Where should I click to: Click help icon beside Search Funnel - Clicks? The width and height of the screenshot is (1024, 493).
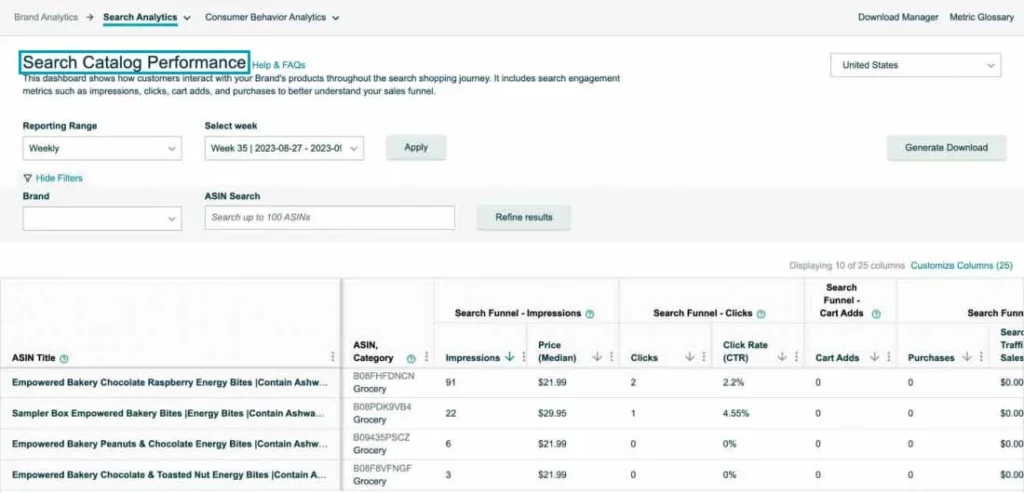tap(761, 314)
